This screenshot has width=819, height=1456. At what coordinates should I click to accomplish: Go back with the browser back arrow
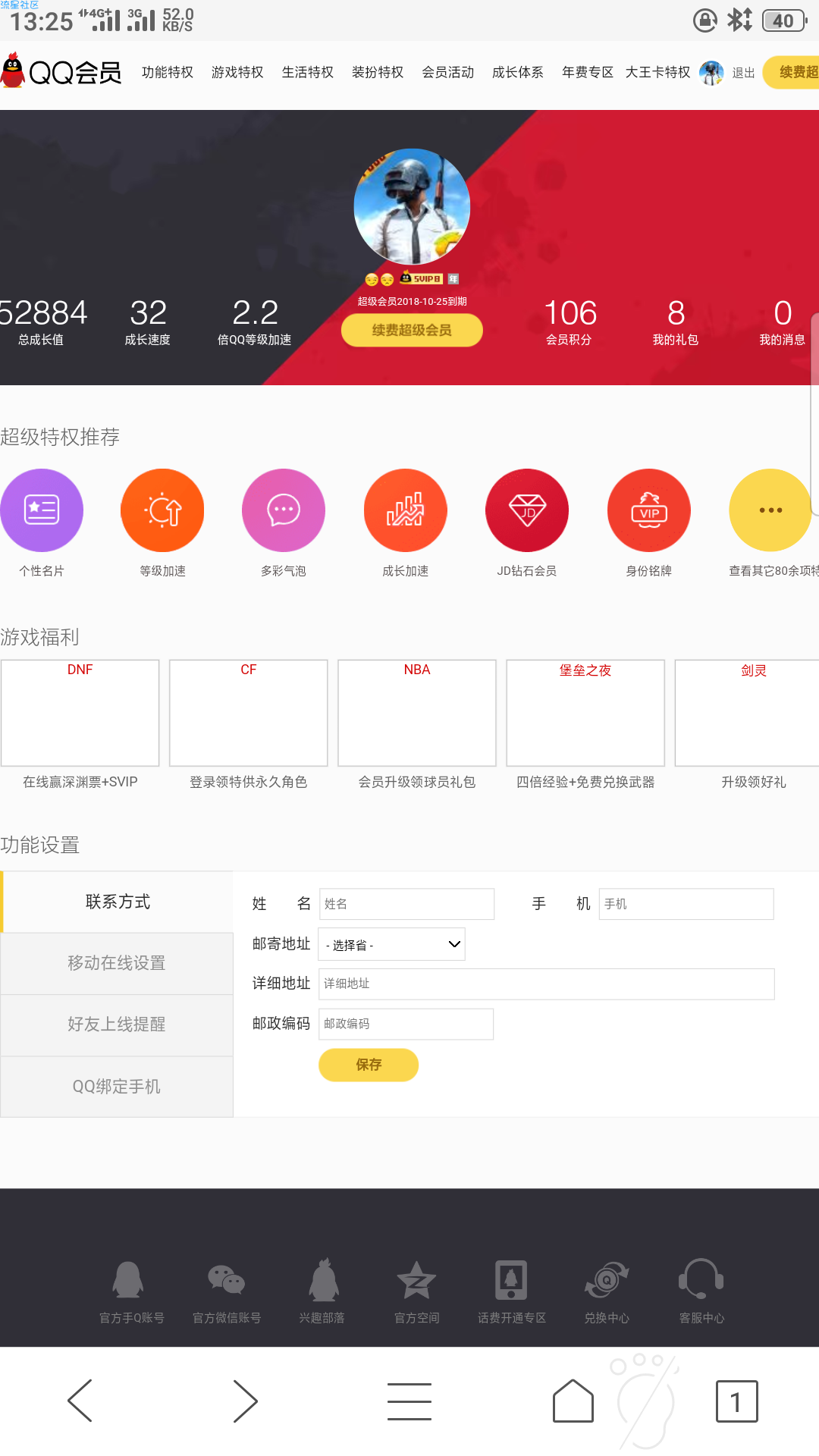[80, 1401]
